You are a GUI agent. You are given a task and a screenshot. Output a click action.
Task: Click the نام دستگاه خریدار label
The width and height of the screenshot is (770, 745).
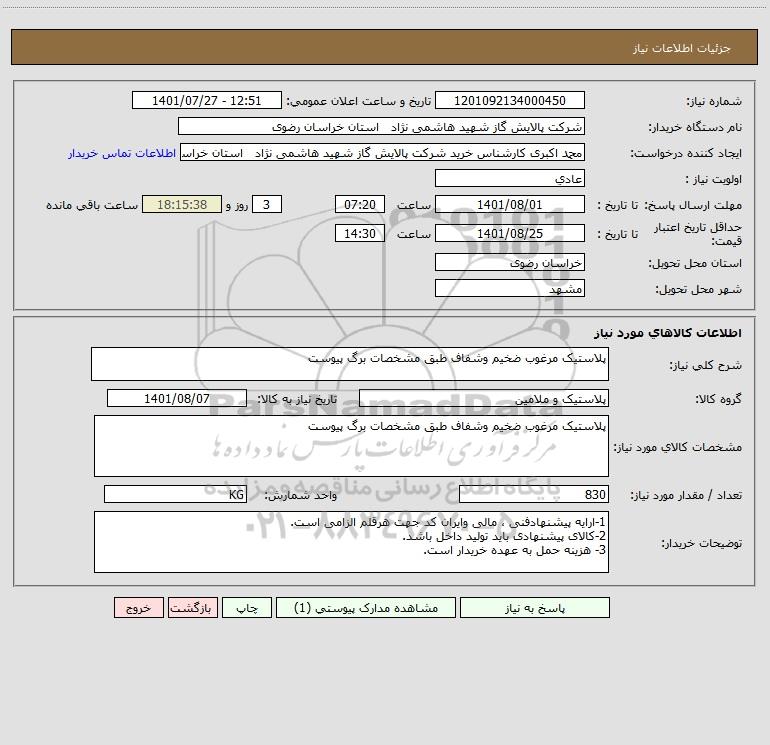[695, 128]
